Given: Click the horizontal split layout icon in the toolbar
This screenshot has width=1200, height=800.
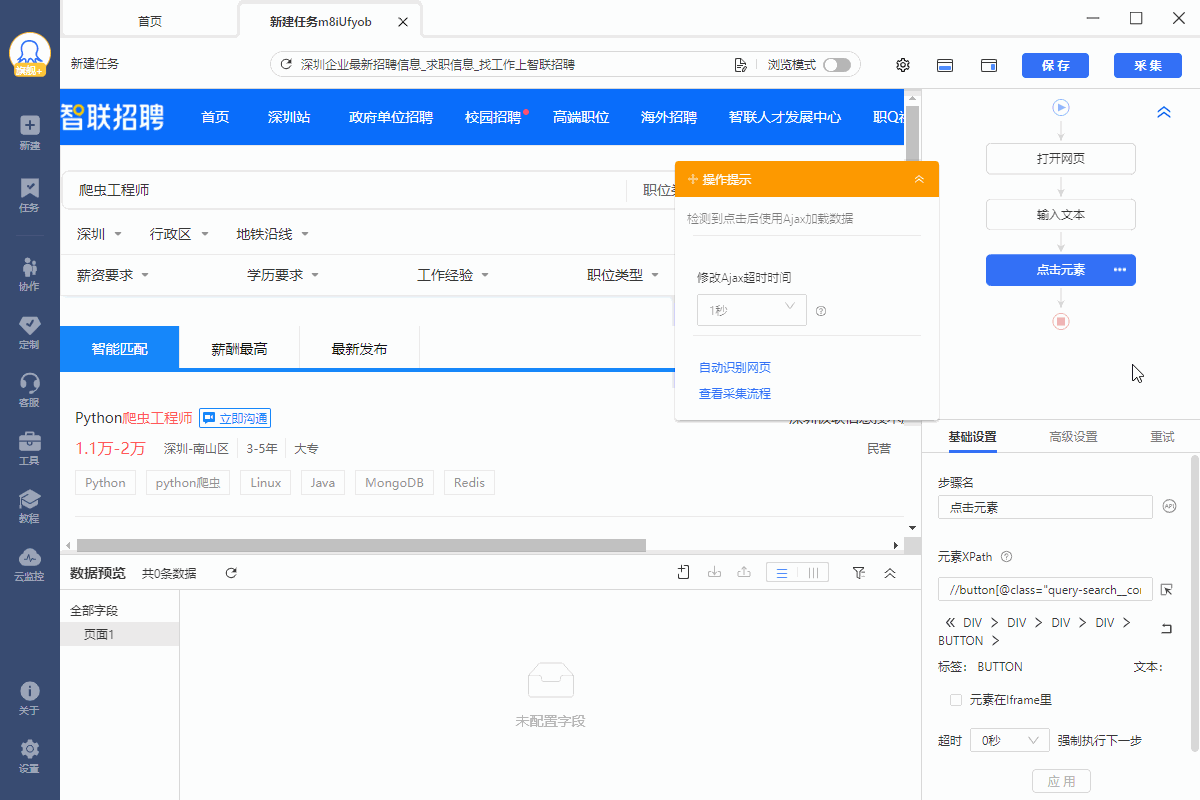Looking at the screenshot, I should click(x=944, y=65).
